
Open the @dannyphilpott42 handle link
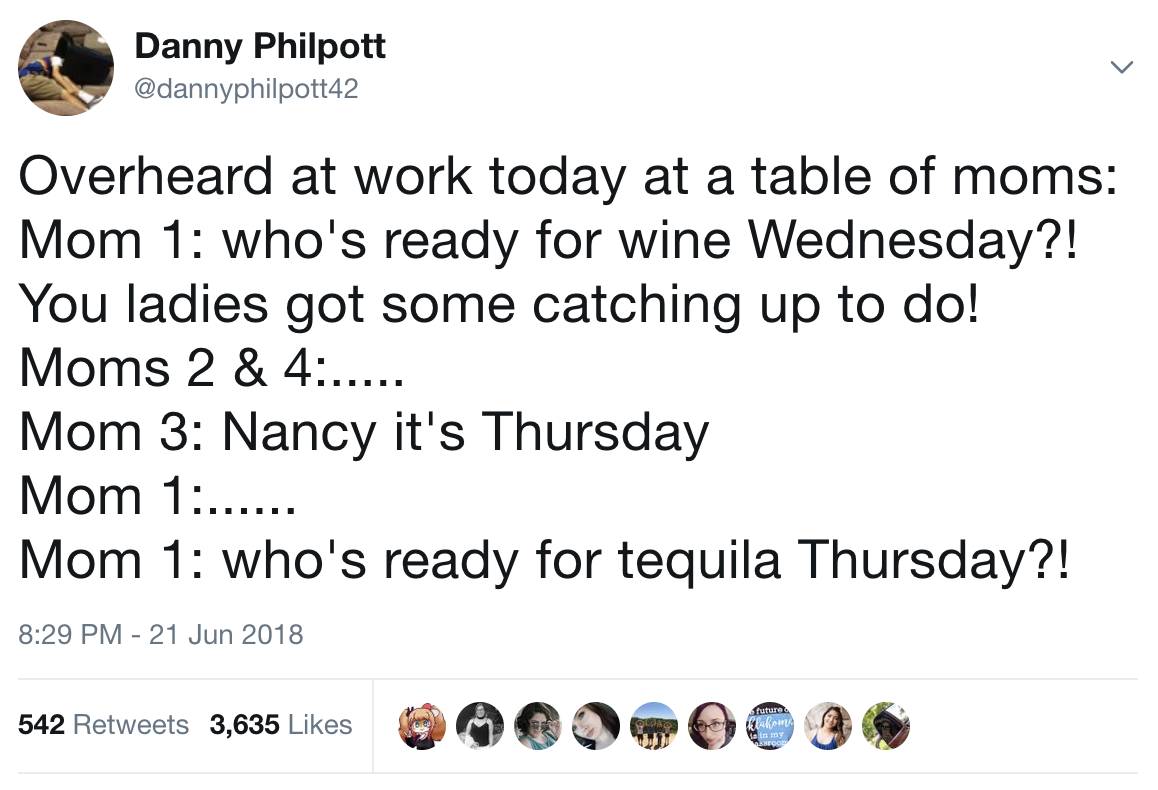click(246, 89)
